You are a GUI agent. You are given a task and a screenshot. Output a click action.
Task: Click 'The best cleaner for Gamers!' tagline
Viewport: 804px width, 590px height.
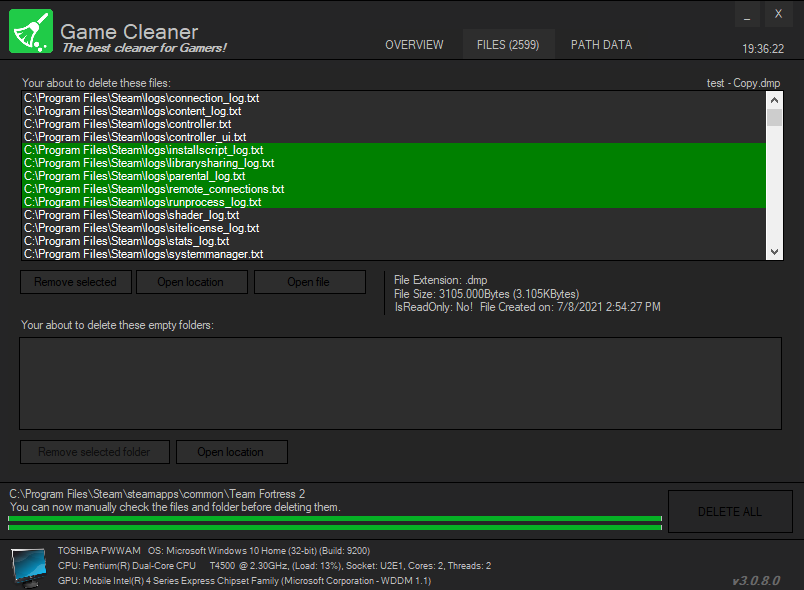pos(144,48)
